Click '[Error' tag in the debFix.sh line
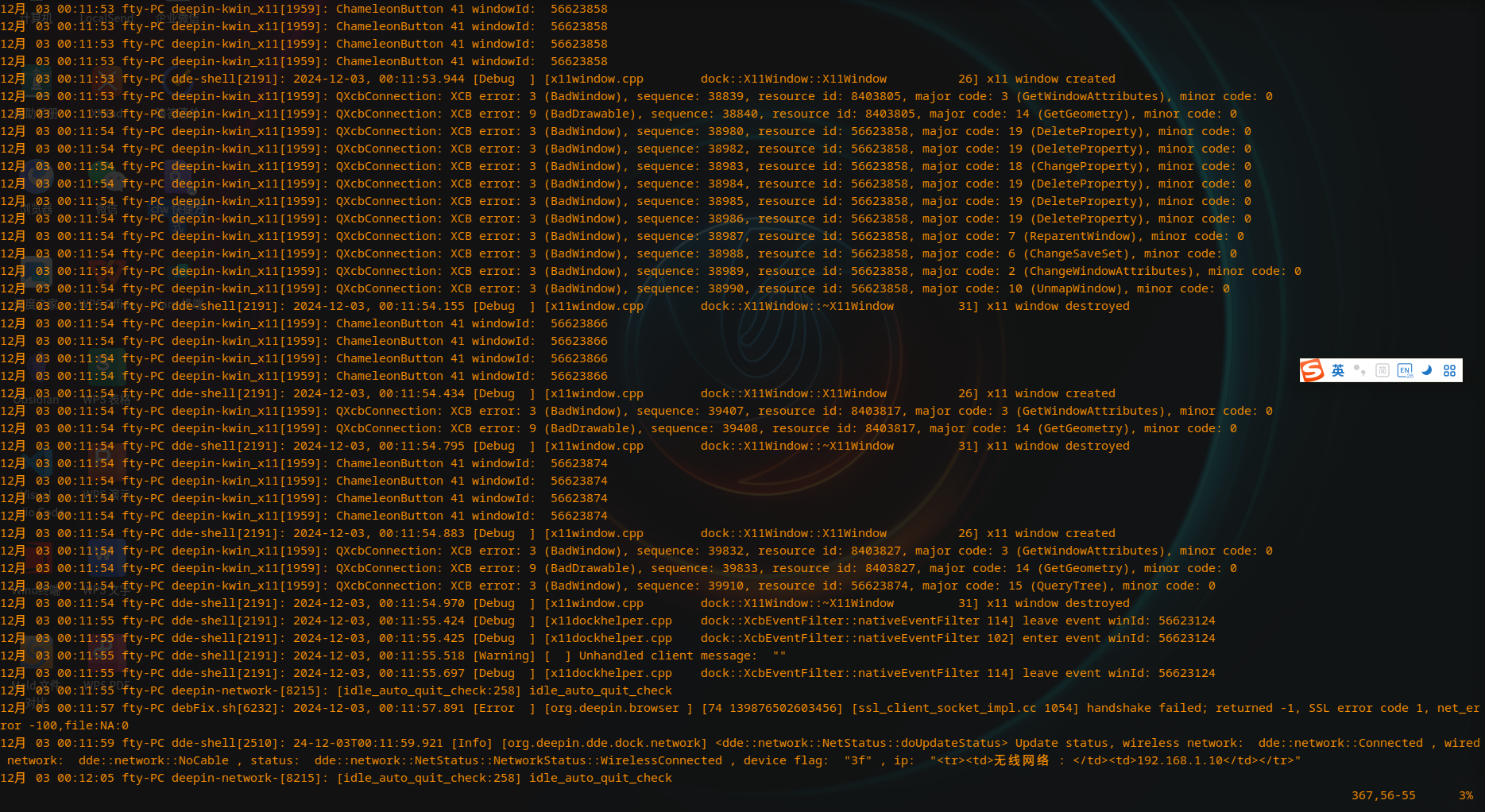The image size is (1485, 812). point(493,708)
